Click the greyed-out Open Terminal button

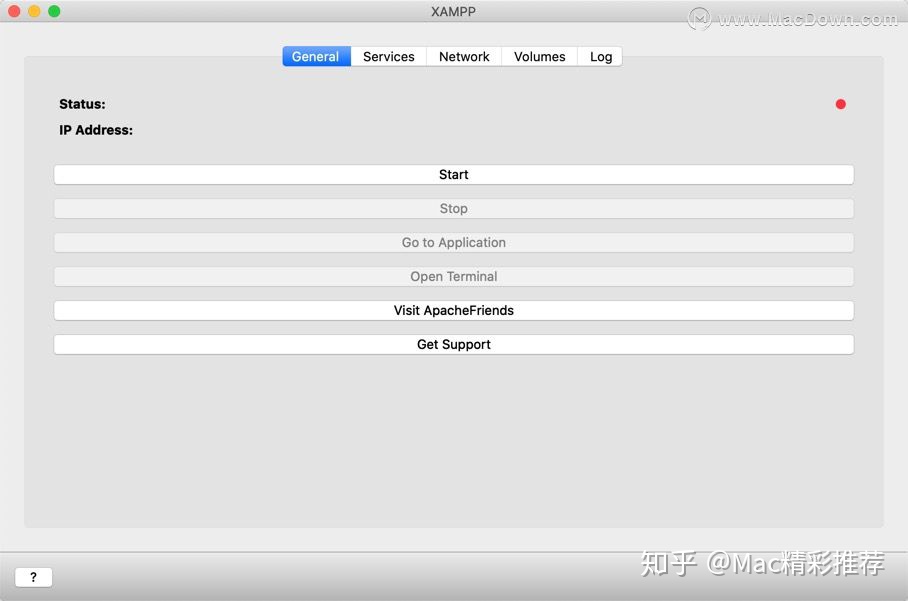tap(453, 277)
